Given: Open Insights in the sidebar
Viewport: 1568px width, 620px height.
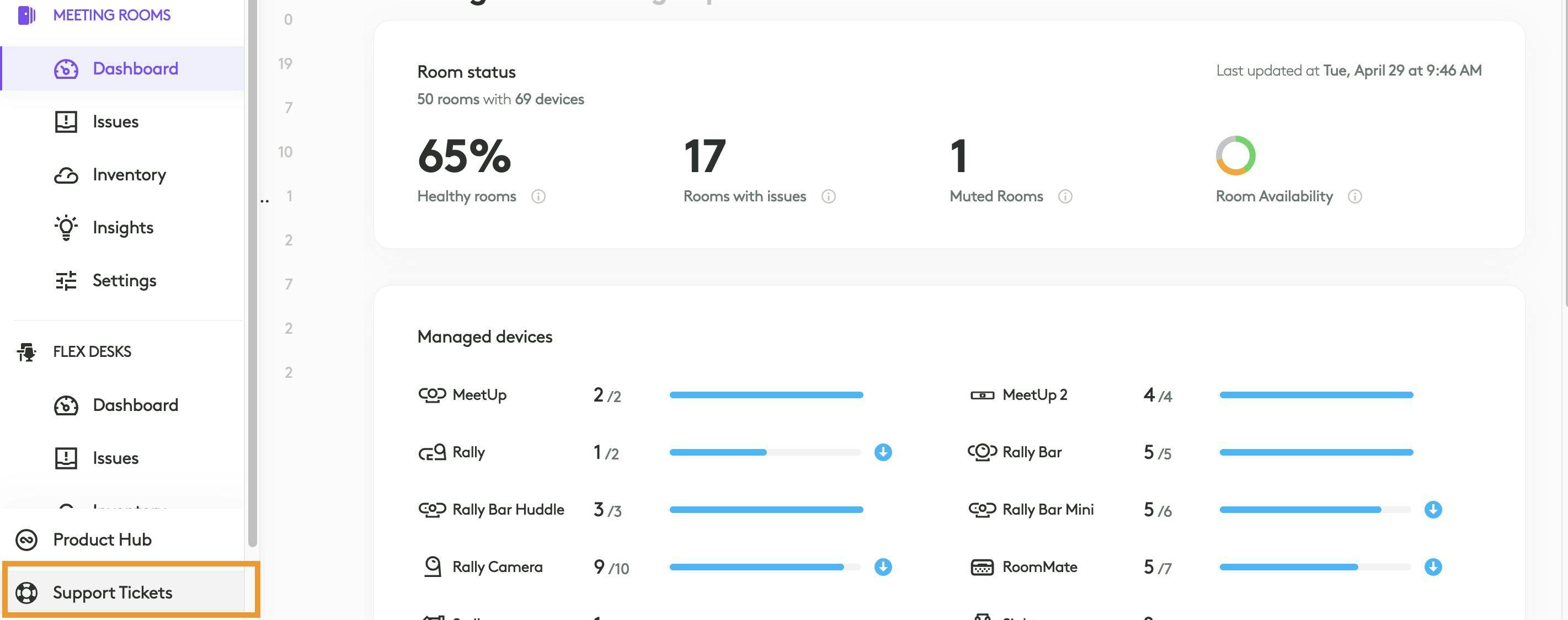Looking at the screenshot, I should pos(122,228).
